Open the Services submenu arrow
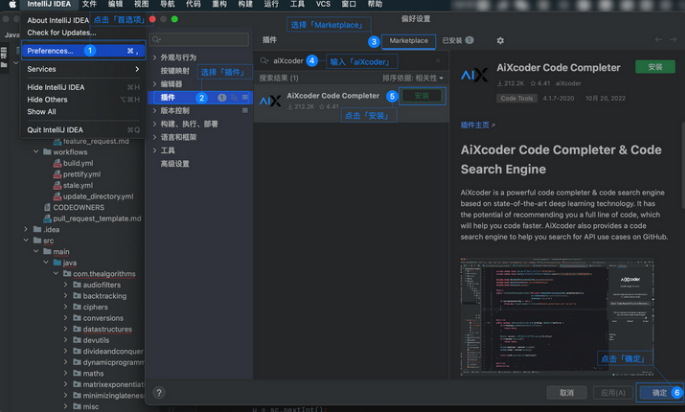 pos(137,69)
